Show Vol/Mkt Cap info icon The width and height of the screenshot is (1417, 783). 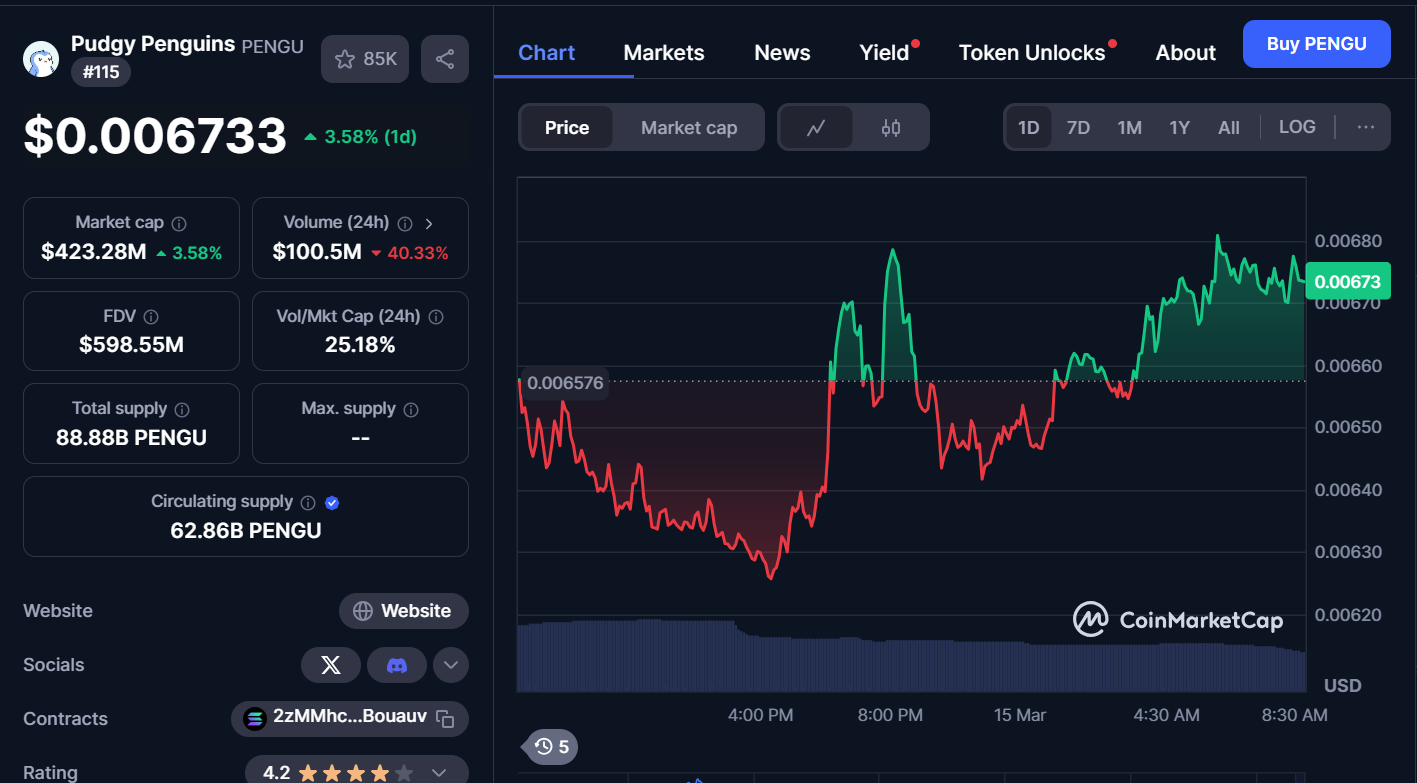(x=437, y=317)
